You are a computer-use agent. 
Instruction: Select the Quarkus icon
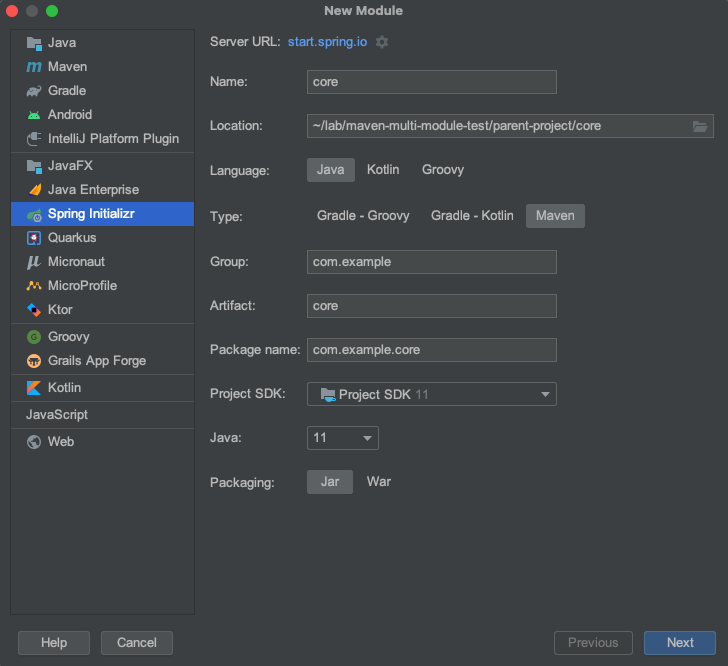34,238
